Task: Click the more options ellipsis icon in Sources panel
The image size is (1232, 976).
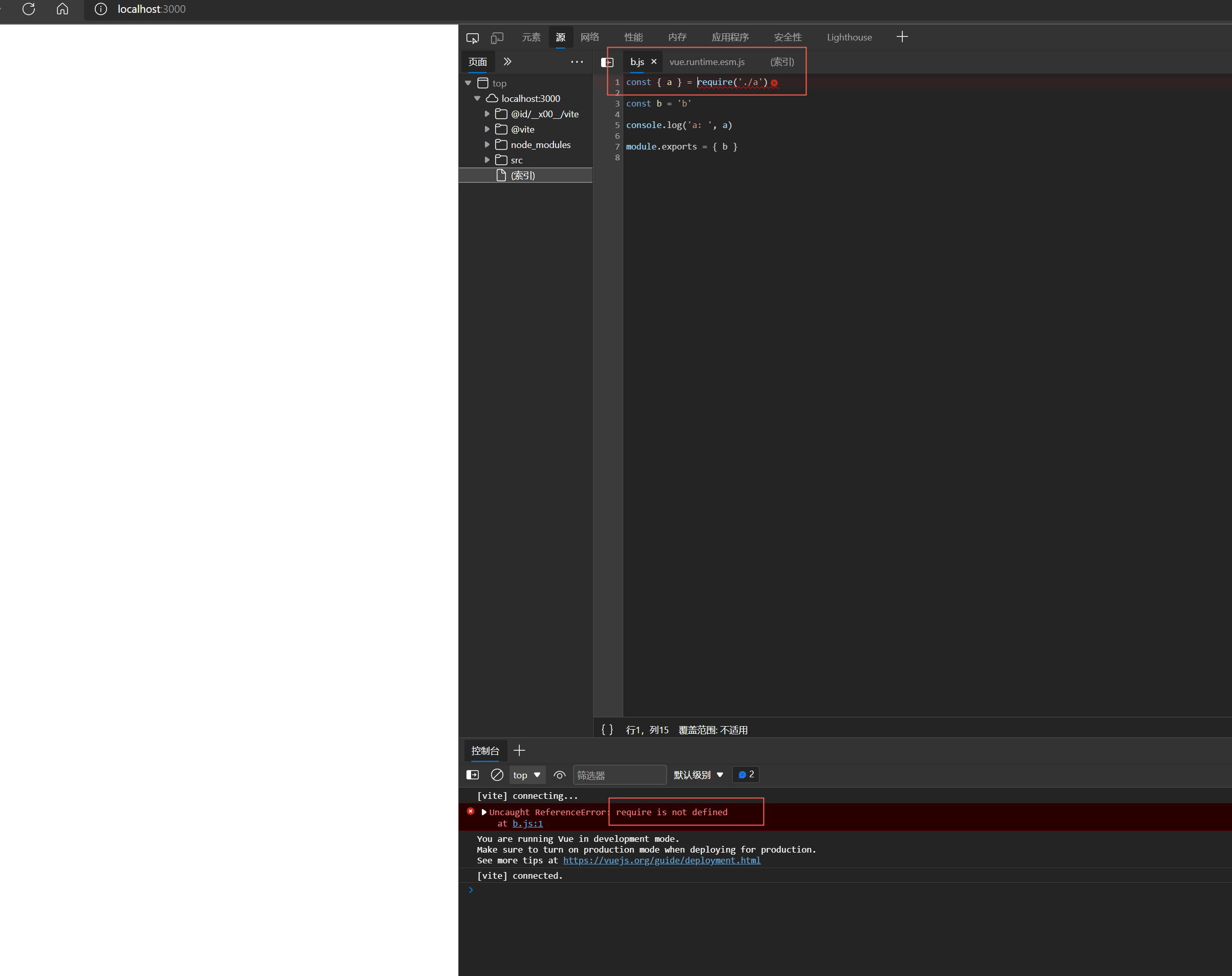Action: click(x=578, y=62)
